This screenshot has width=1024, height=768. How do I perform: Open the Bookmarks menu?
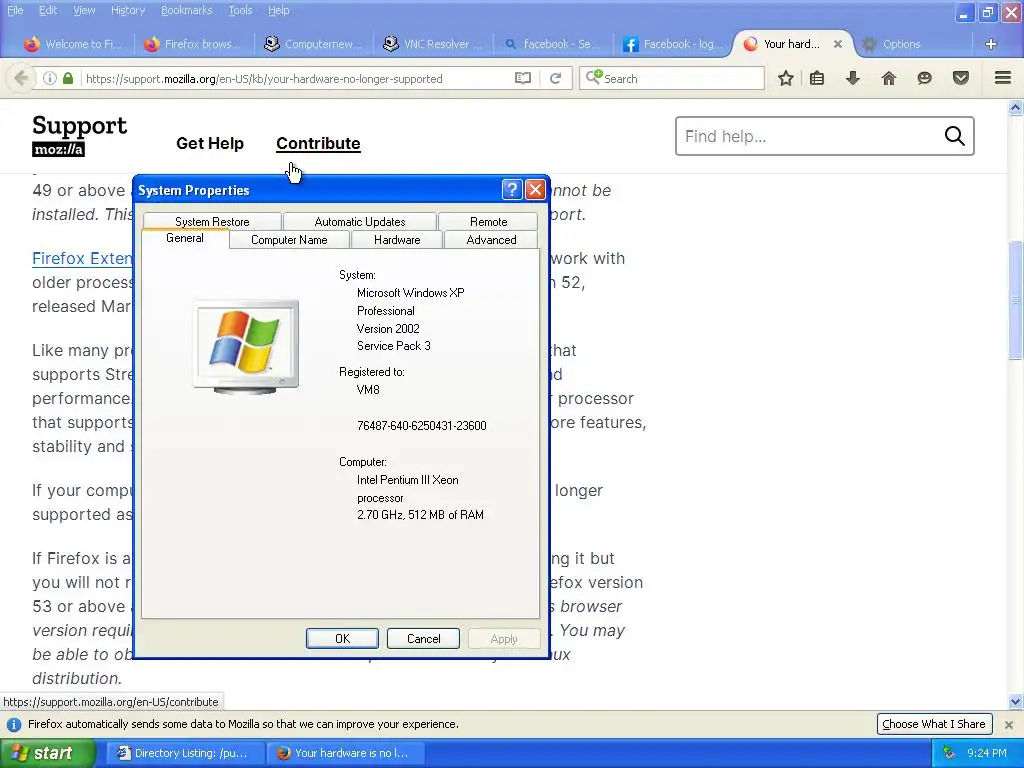tap(186, 10)
